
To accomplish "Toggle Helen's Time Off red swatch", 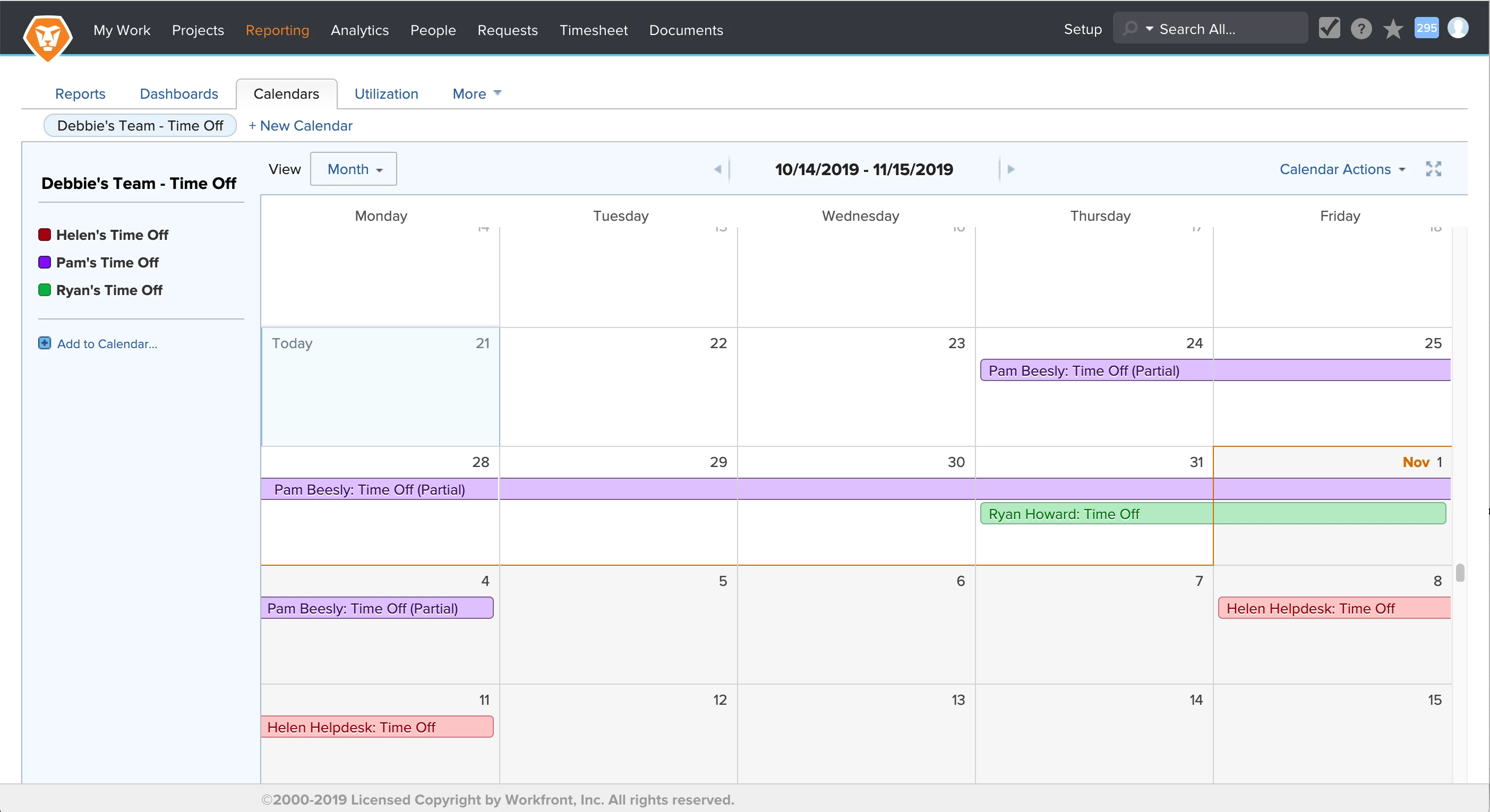I will pyautogui.click(x=45, y=235).
